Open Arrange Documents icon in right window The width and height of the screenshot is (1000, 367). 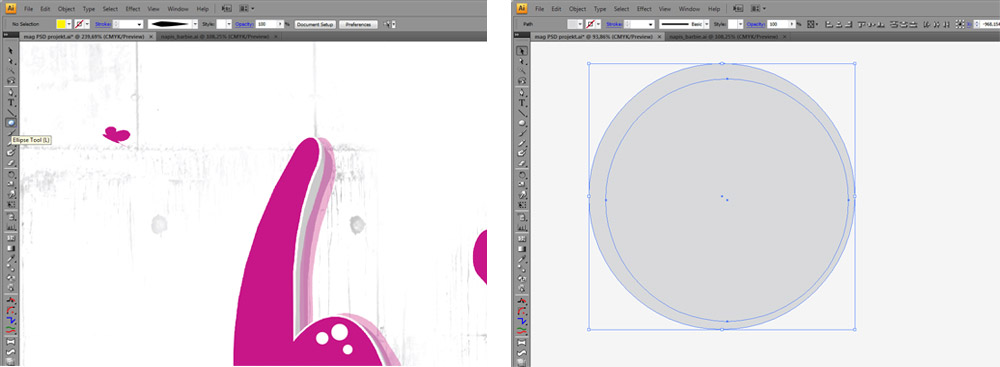pyautogui.click(x=759, y=9)
